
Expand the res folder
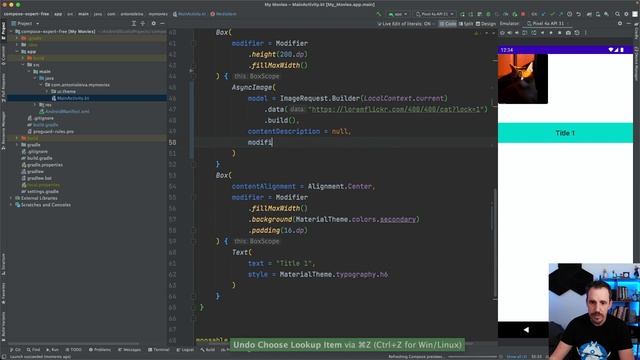(35, 105)
